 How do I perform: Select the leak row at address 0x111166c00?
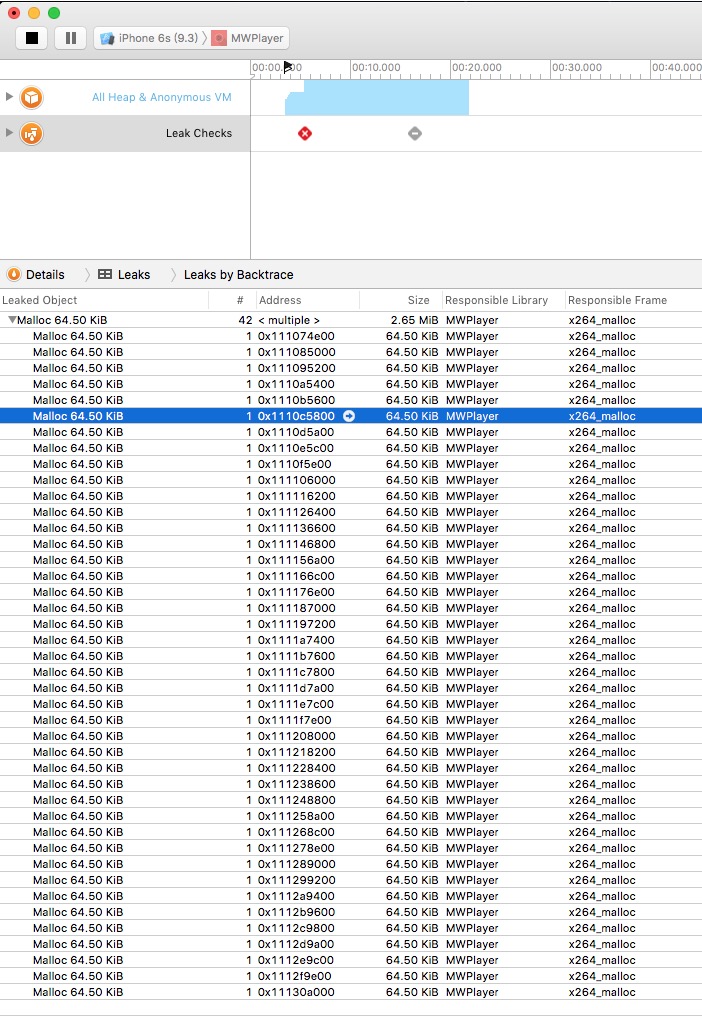351,576
